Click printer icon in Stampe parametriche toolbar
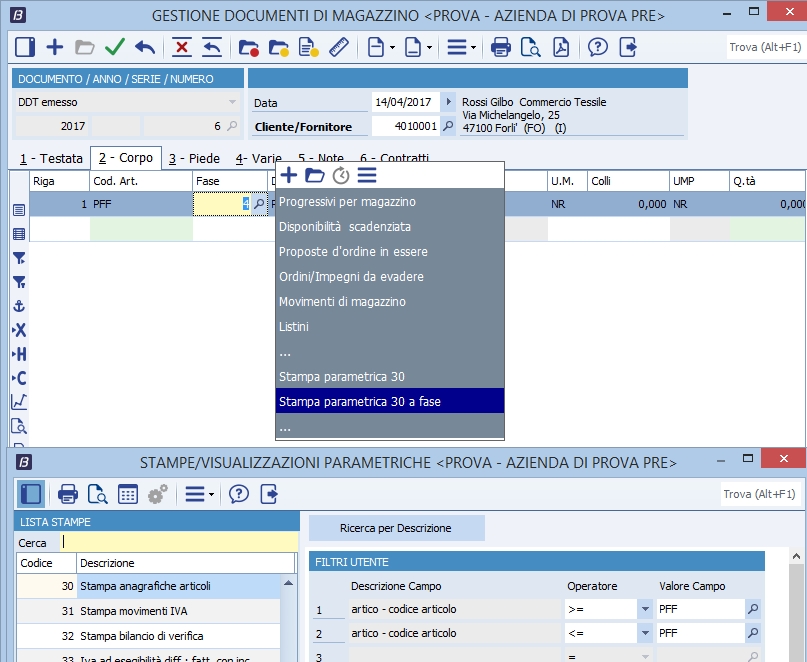The height and width of the screenshot is (662, 807). tap(68, 494)
